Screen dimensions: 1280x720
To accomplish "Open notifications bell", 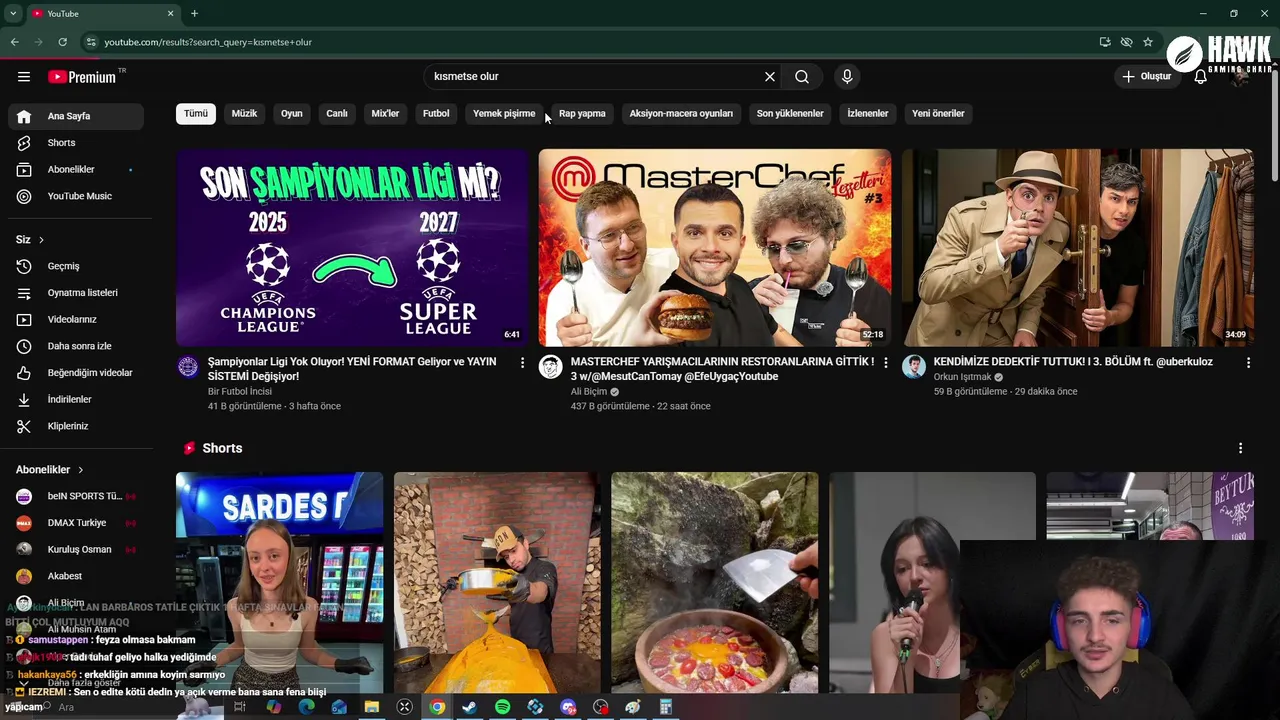I will pyautogui.click(x=1201, y=77).
